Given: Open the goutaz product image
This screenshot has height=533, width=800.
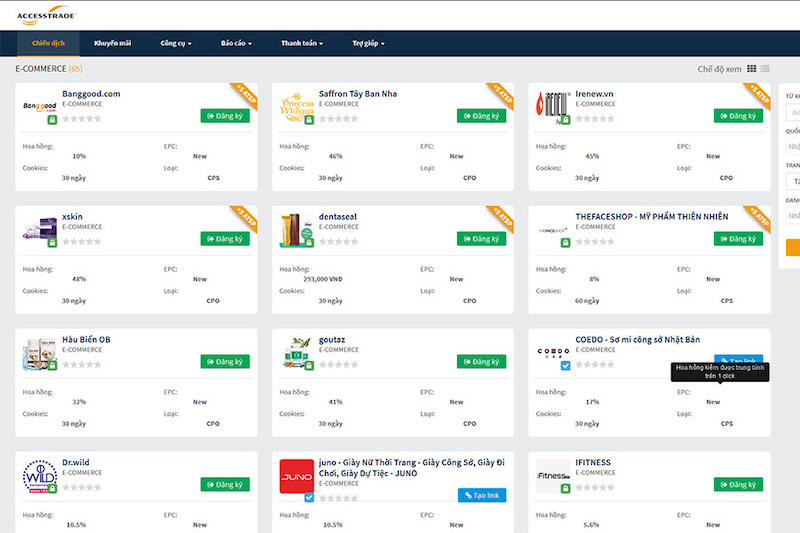Looking at the screenshot, I should [x=296, y=353].
